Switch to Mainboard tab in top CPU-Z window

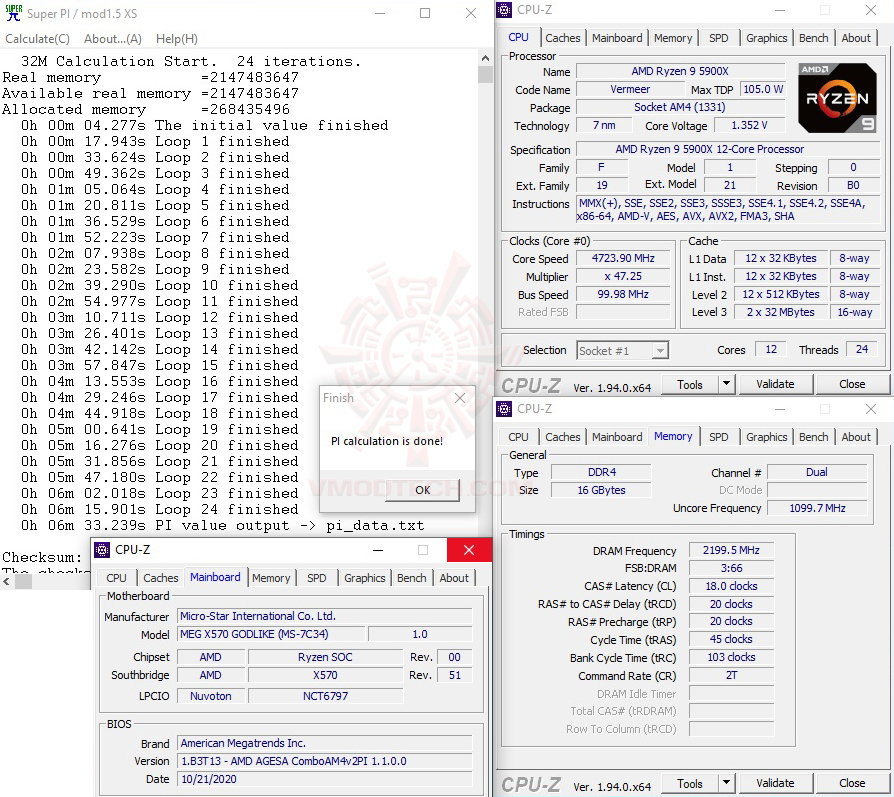617,38
